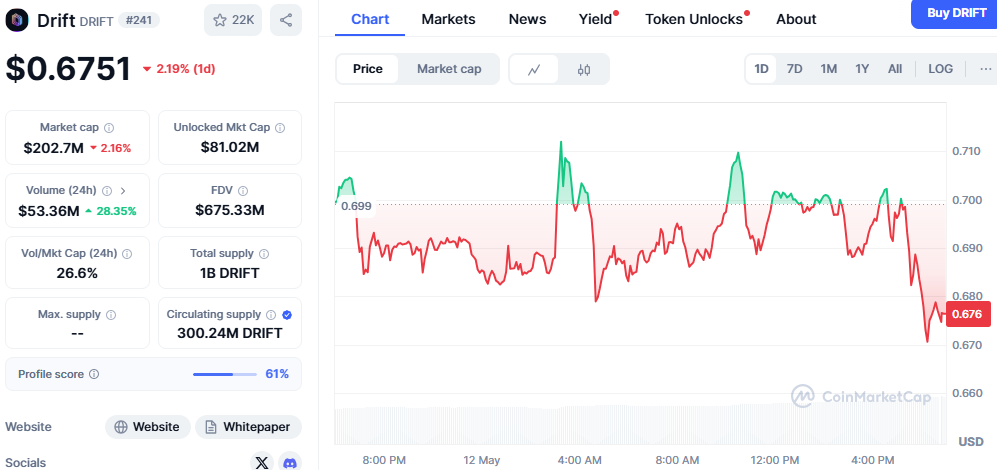Set chart range to 1Y
The width and height of the screenshot is (997, 470).
coord(862,69)
